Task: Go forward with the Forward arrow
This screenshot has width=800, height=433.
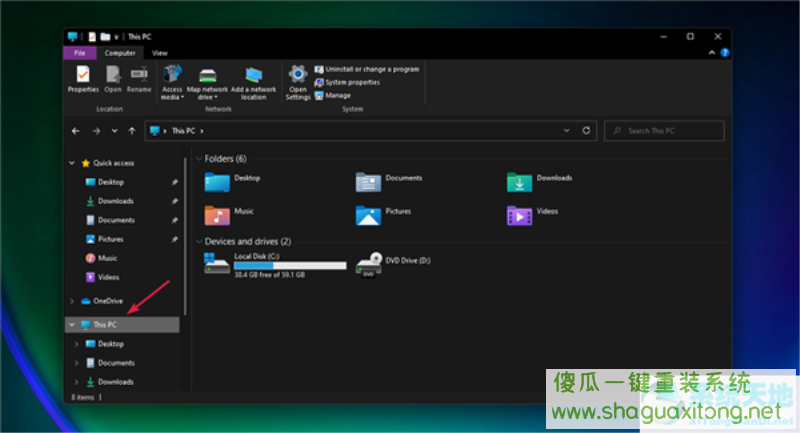Action: (96, 131)
